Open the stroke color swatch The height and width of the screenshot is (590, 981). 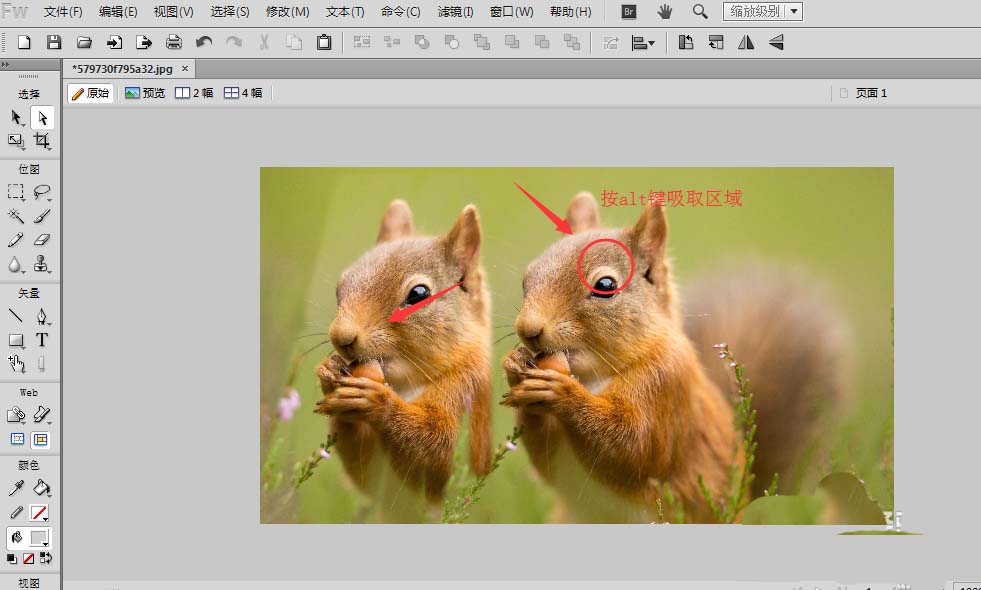[x=38, y=513]
